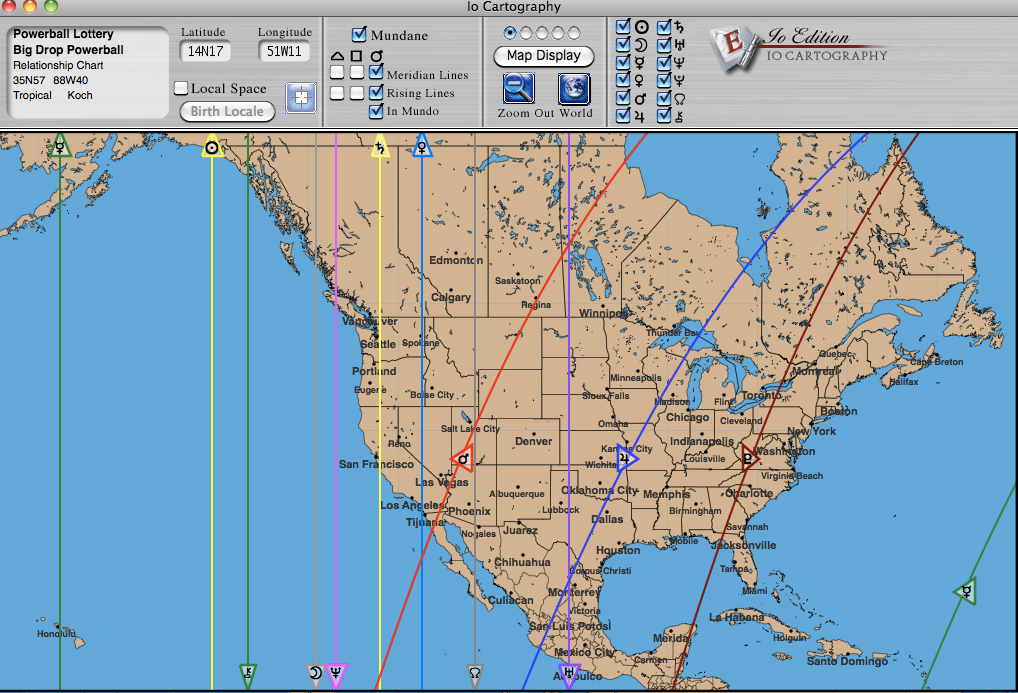Click the green Mercury marker over Alaska
The image size is (1018, 693).
coord(60,146)
